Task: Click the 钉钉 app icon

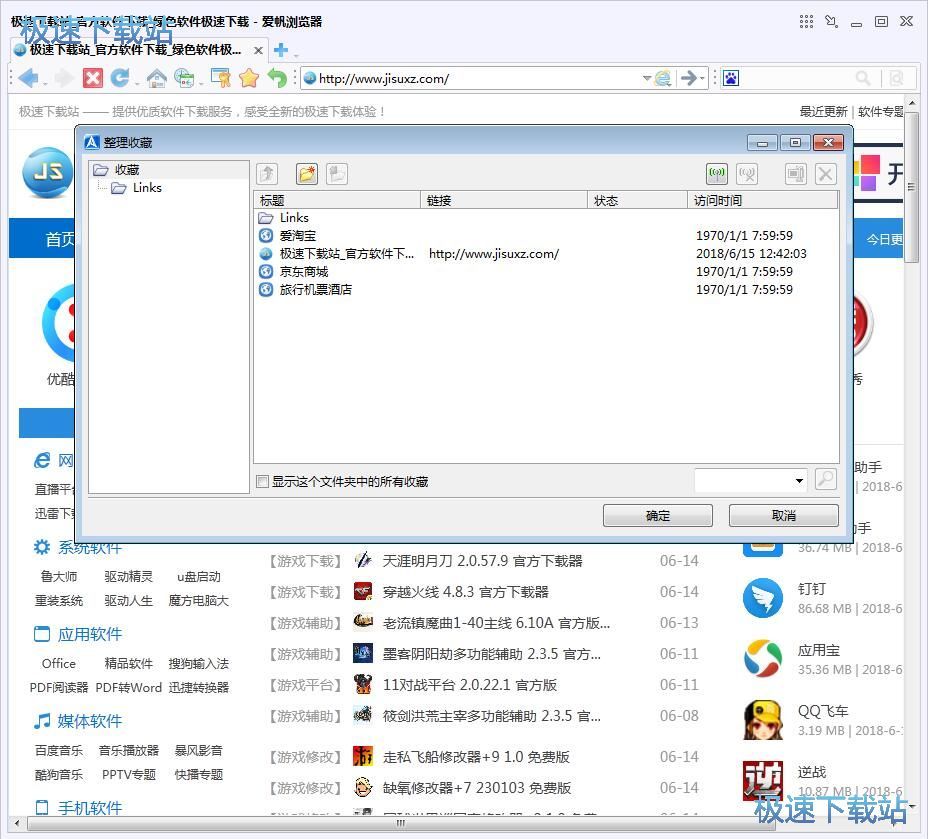Action: 762,598
